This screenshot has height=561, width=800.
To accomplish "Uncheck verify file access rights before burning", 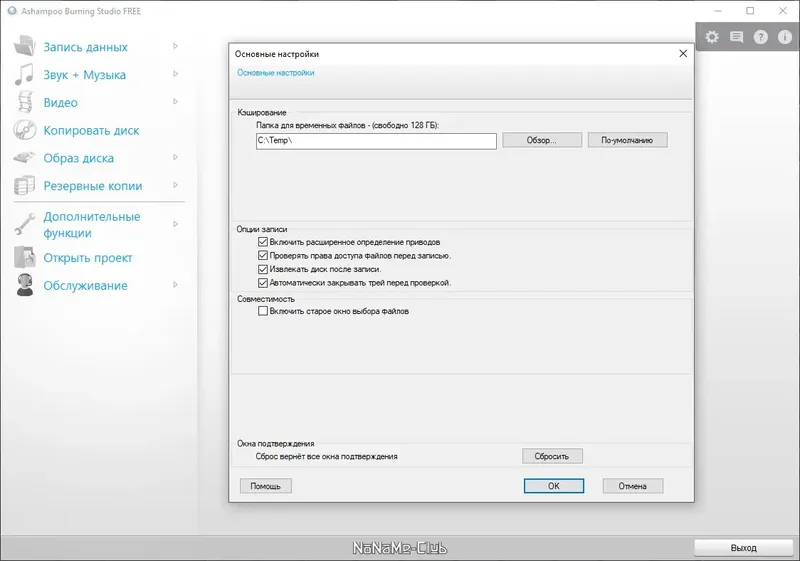I will click(263, 255).
